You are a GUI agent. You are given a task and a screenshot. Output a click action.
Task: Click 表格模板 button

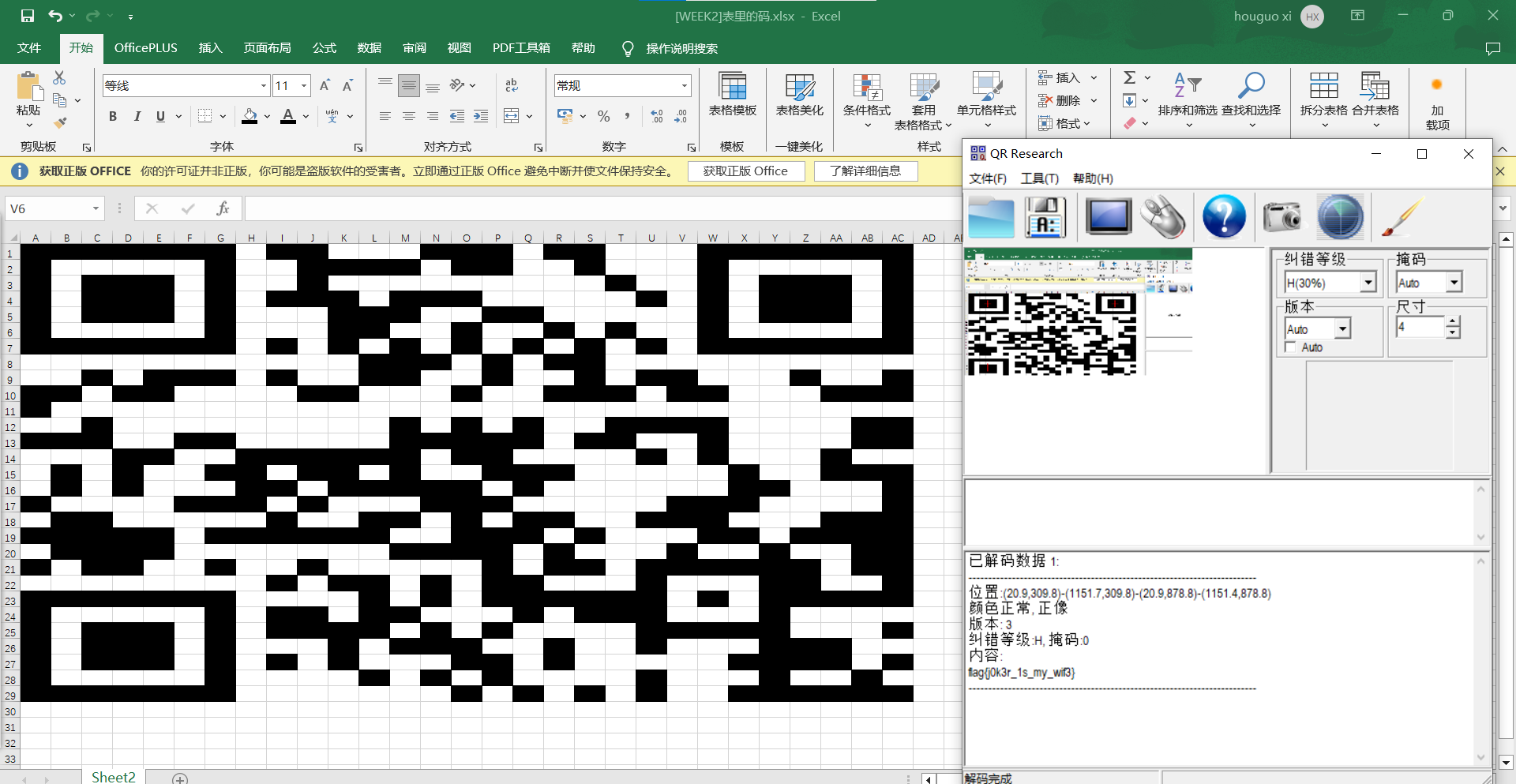pos(733,96)
